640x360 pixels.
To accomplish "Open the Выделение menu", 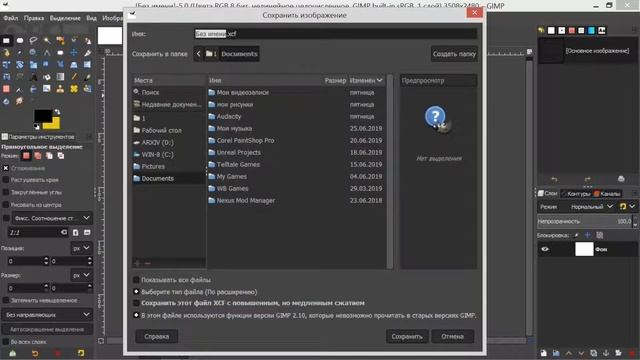I will (65, 18).
